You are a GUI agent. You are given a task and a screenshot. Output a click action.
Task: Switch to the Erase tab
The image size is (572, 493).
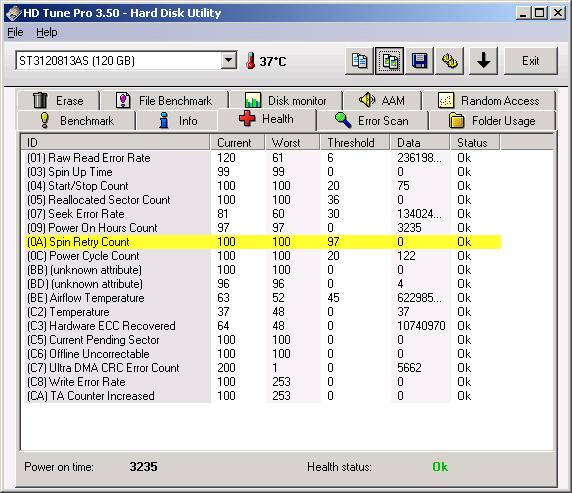click(58, 100)
